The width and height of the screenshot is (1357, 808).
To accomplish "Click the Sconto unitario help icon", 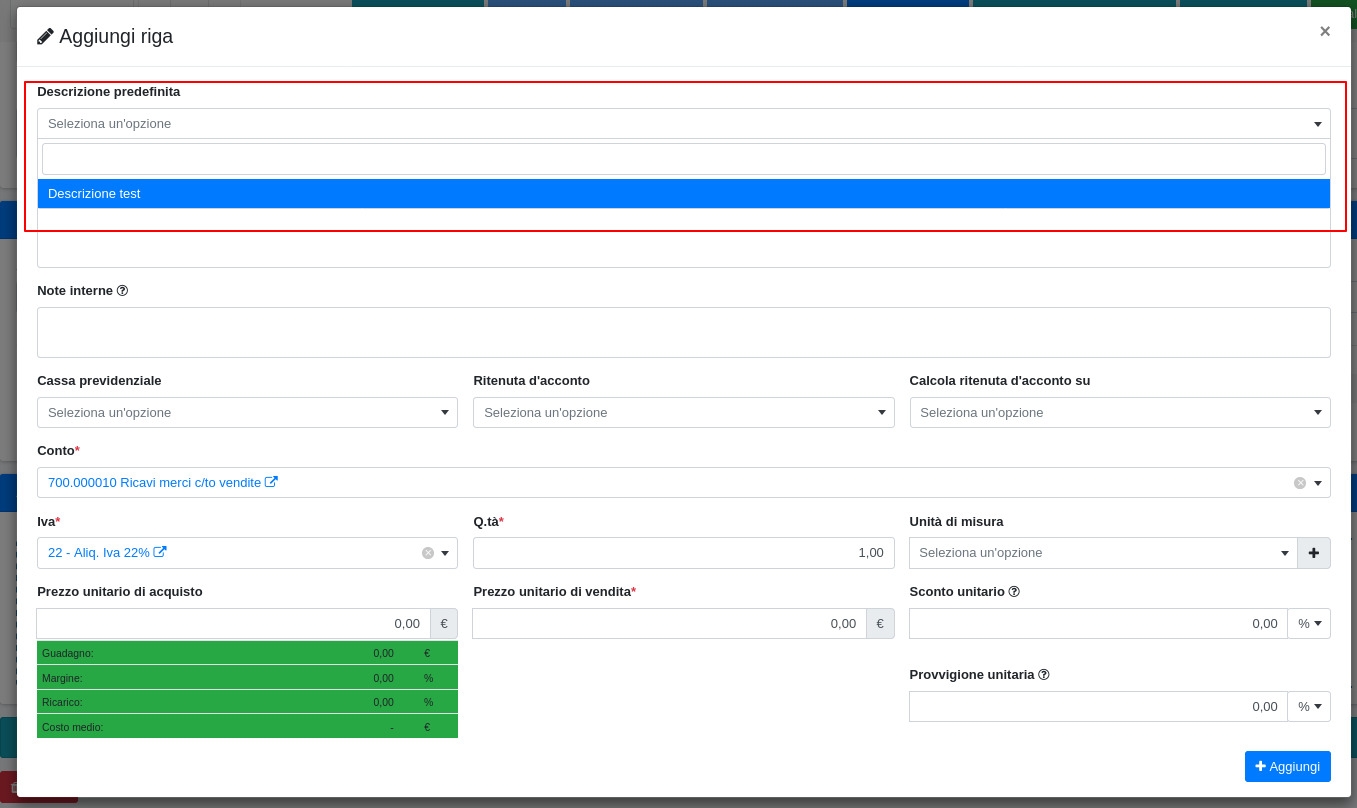I will point(1014,592).
